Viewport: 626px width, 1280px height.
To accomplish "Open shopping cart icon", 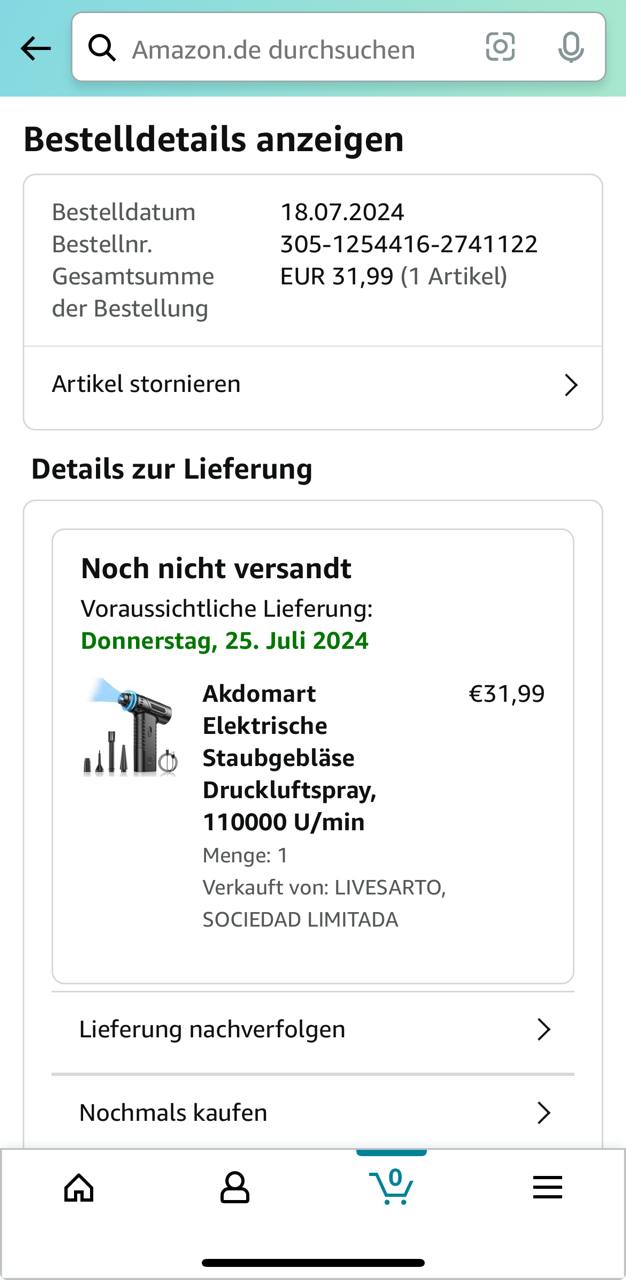I will tap(391, 1185).
